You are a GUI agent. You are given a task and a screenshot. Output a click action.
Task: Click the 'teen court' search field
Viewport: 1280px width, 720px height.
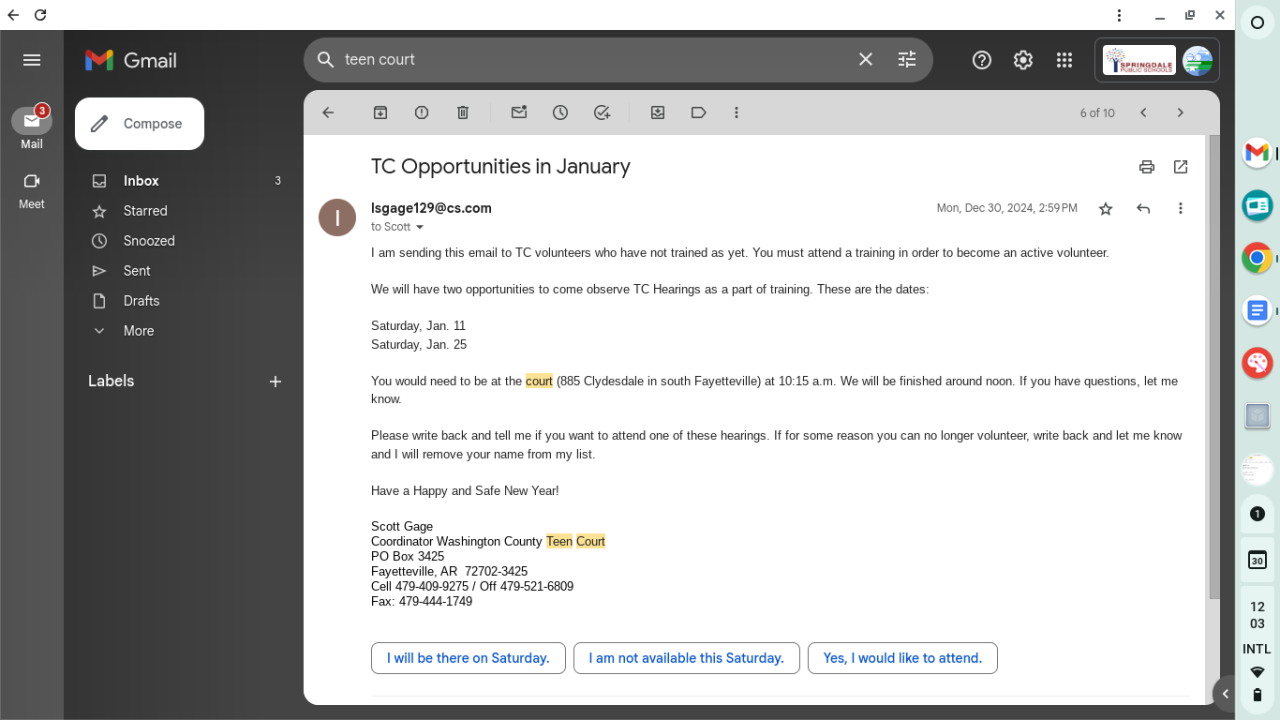pyautogui.click(x=590, y=60)
